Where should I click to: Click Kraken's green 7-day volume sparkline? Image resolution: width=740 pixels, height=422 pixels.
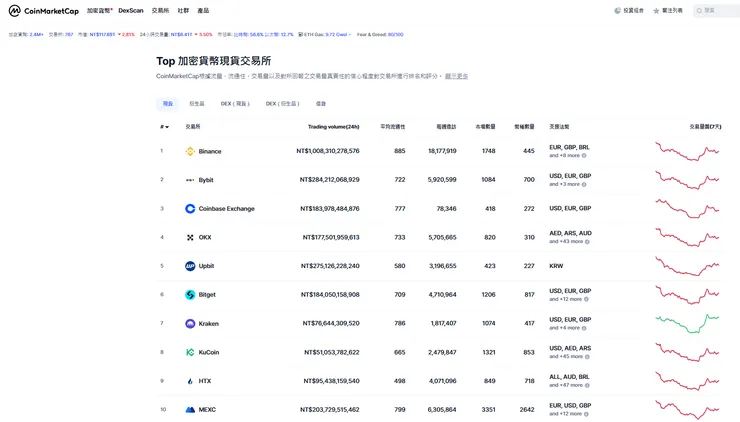pyautogui.click(x=687, y=323)
